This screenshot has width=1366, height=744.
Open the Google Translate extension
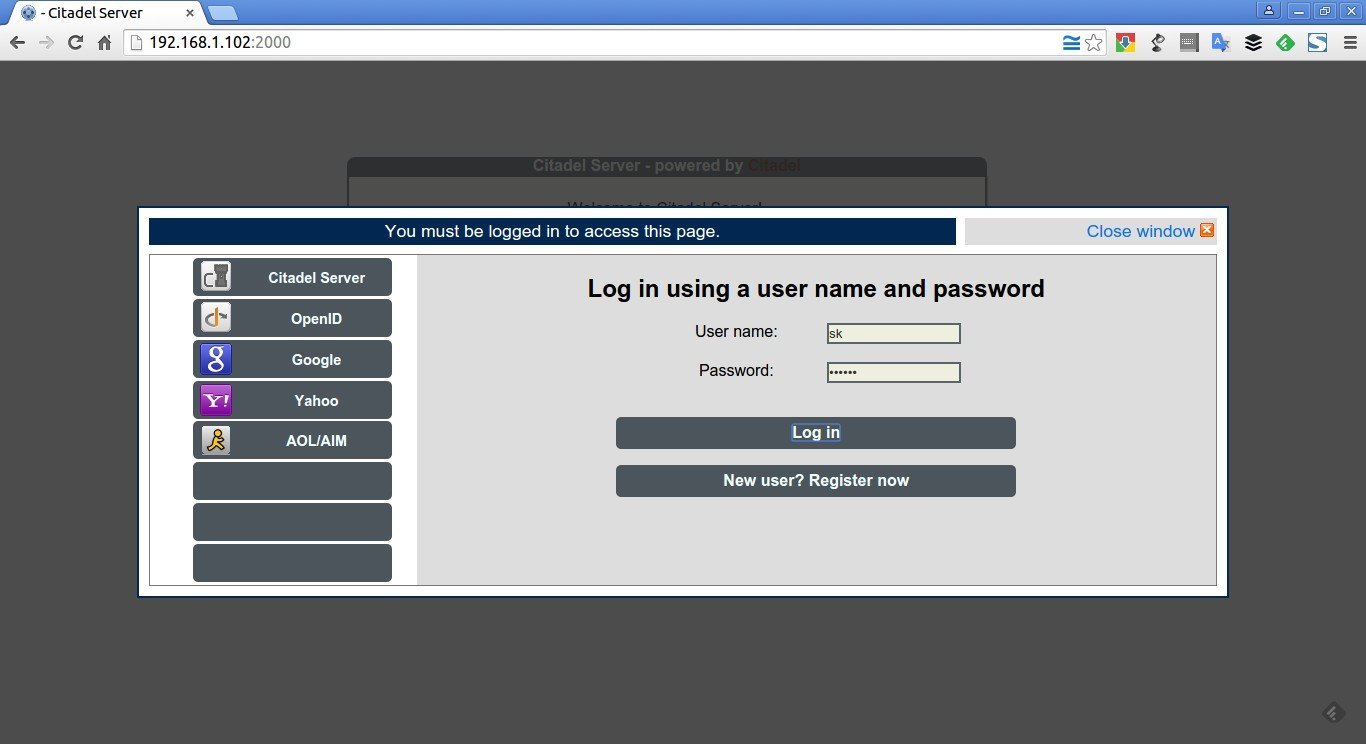point(1221,43)
